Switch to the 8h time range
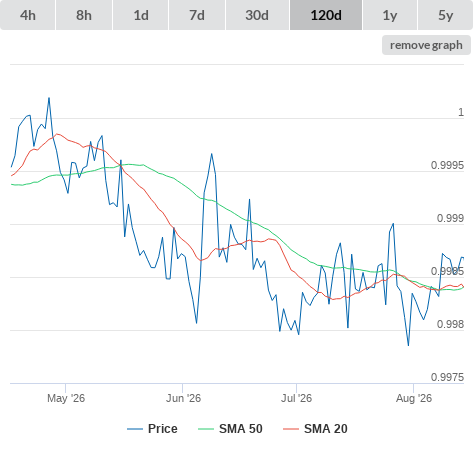 [84, 15]
